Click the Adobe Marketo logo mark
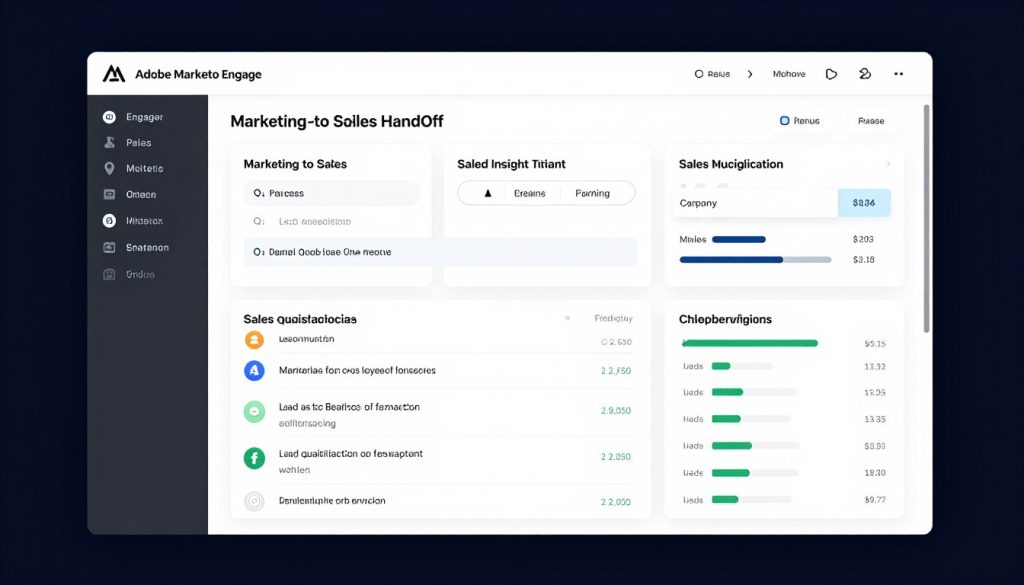This screenshot has height=585, width=1024. click(x=114, y=73)
